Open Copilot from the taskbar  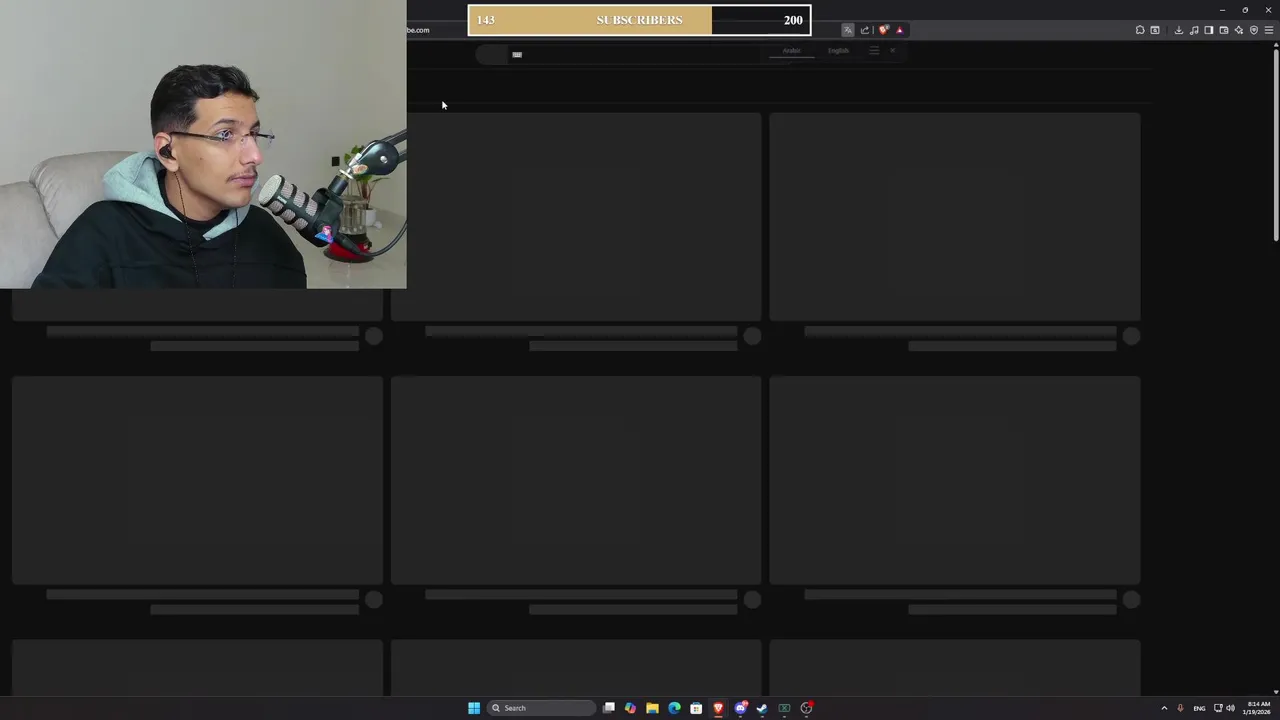click(x=630, y=708)
